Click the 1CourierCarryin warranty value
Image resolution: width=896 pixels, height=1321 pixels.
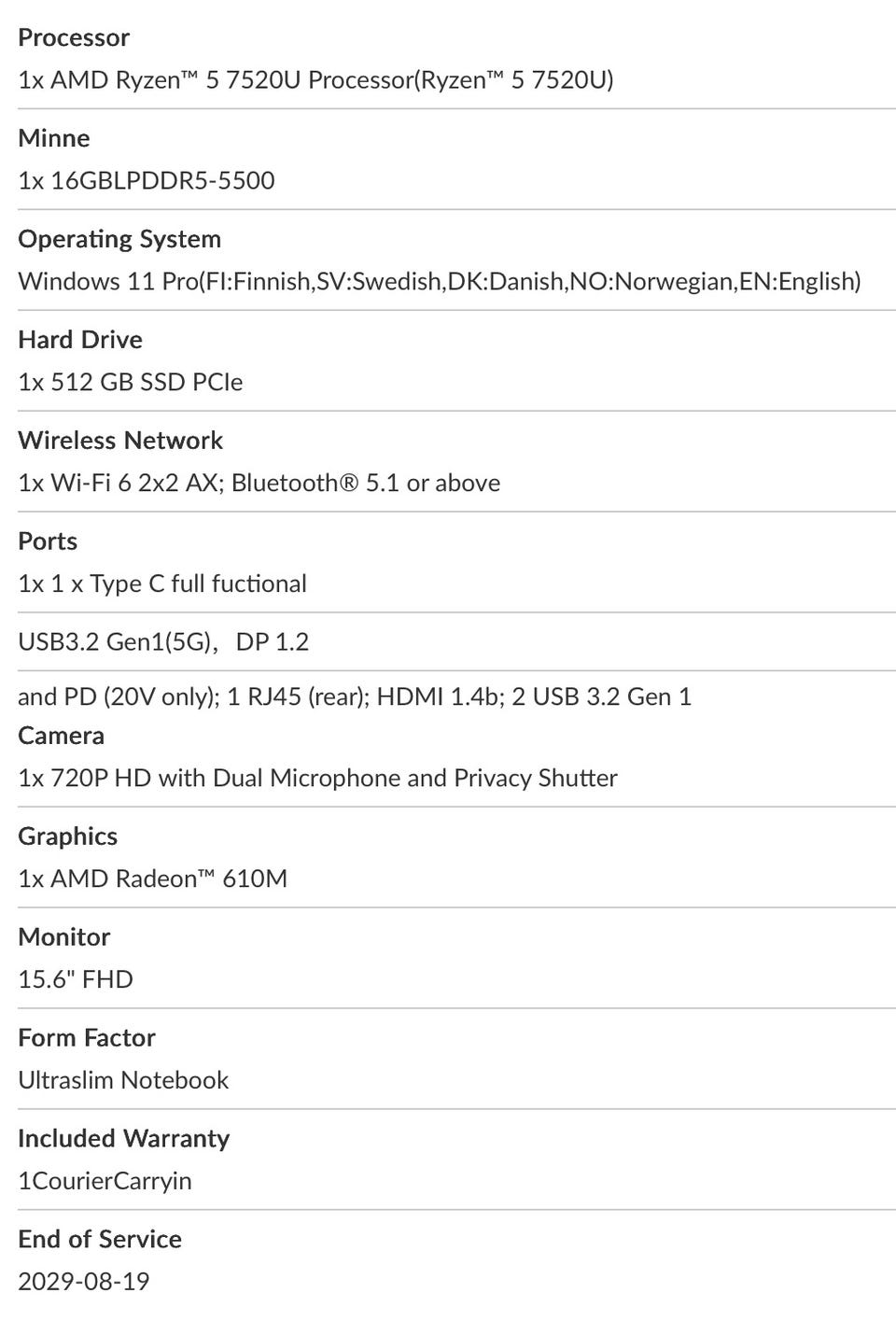(x=105, y=1181)
